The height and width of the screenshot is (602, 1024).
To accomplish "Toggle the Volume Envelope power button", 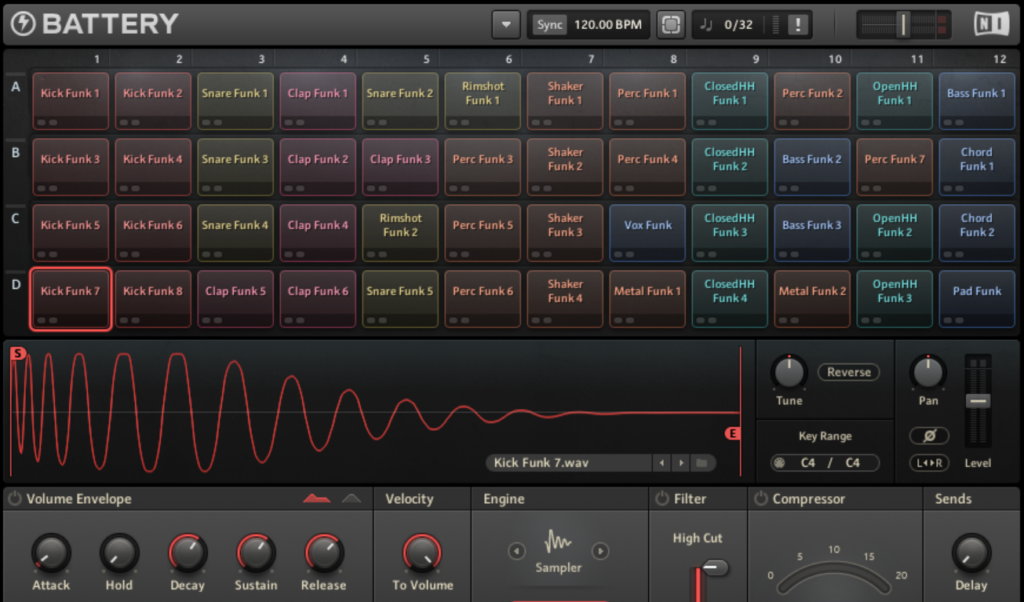I will 15,499.
